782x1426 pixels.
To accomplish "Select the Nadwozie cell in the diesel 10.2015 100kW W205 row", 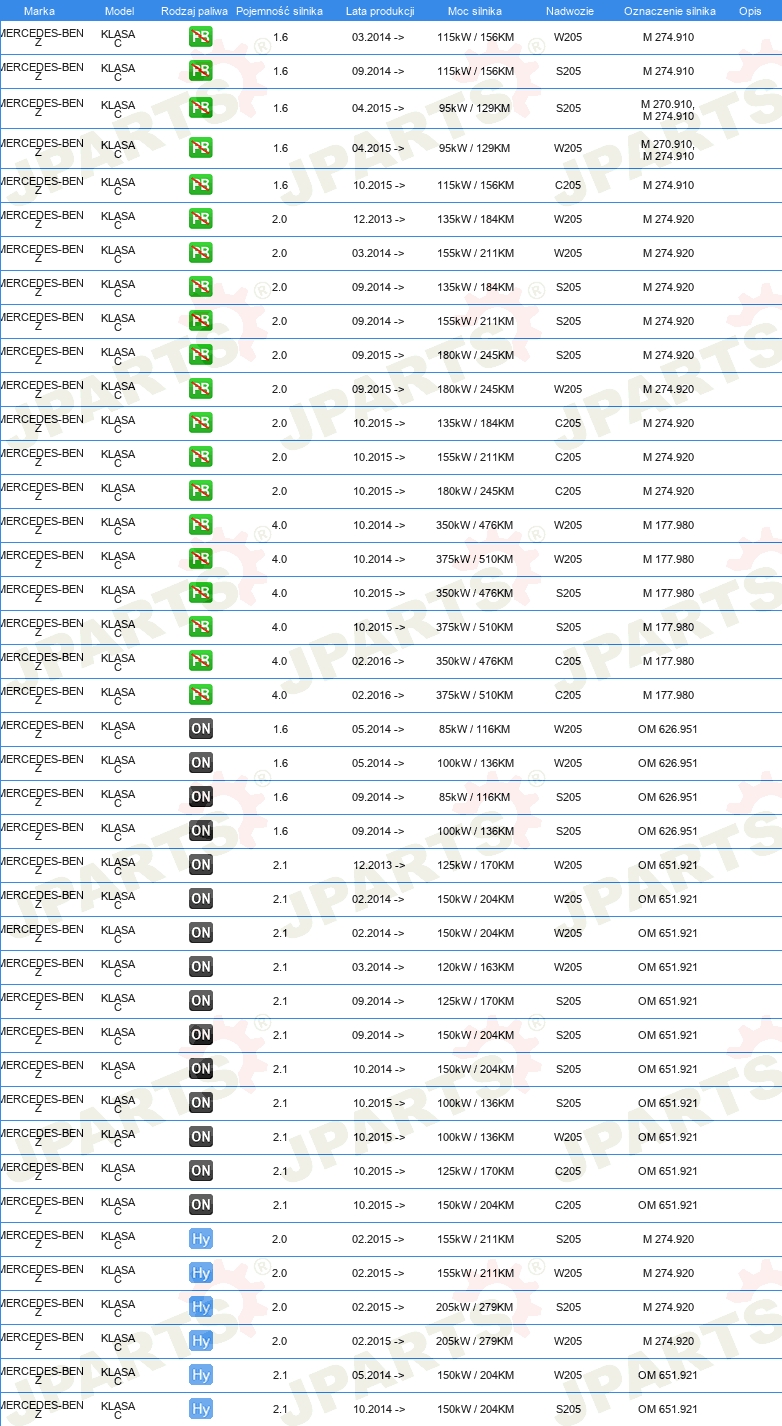I will point(568,1137).
